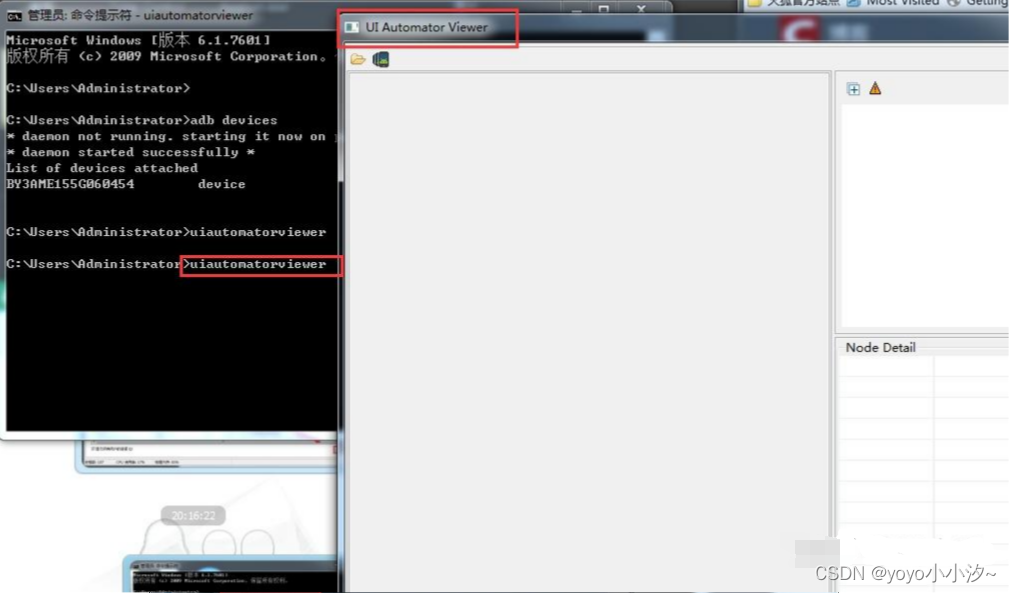Click the UI Automator Viewer title bar icon
This screenshot has height=593, width=1011.
coord(352,28)
